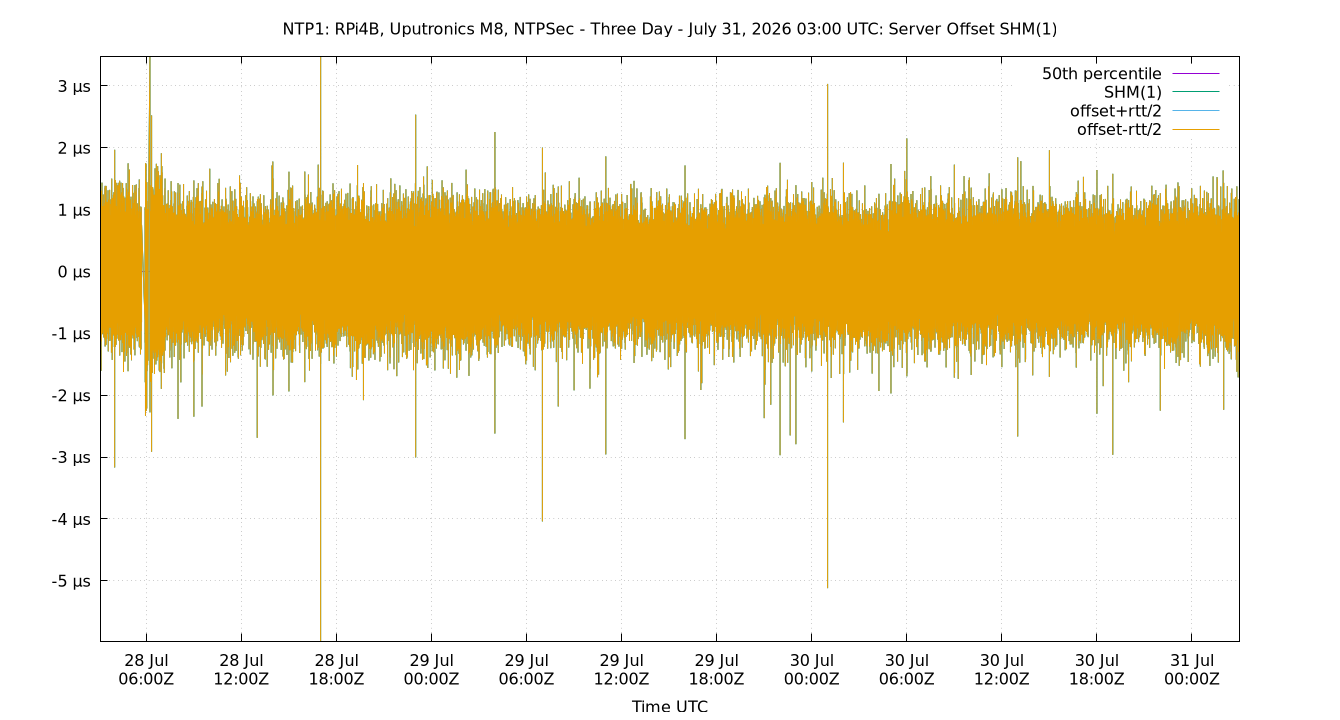The width and height of the screenshot is (1340, 720).
Task: Click the 29 Jul 12:00Z tick label
Action: coord(621,669)
